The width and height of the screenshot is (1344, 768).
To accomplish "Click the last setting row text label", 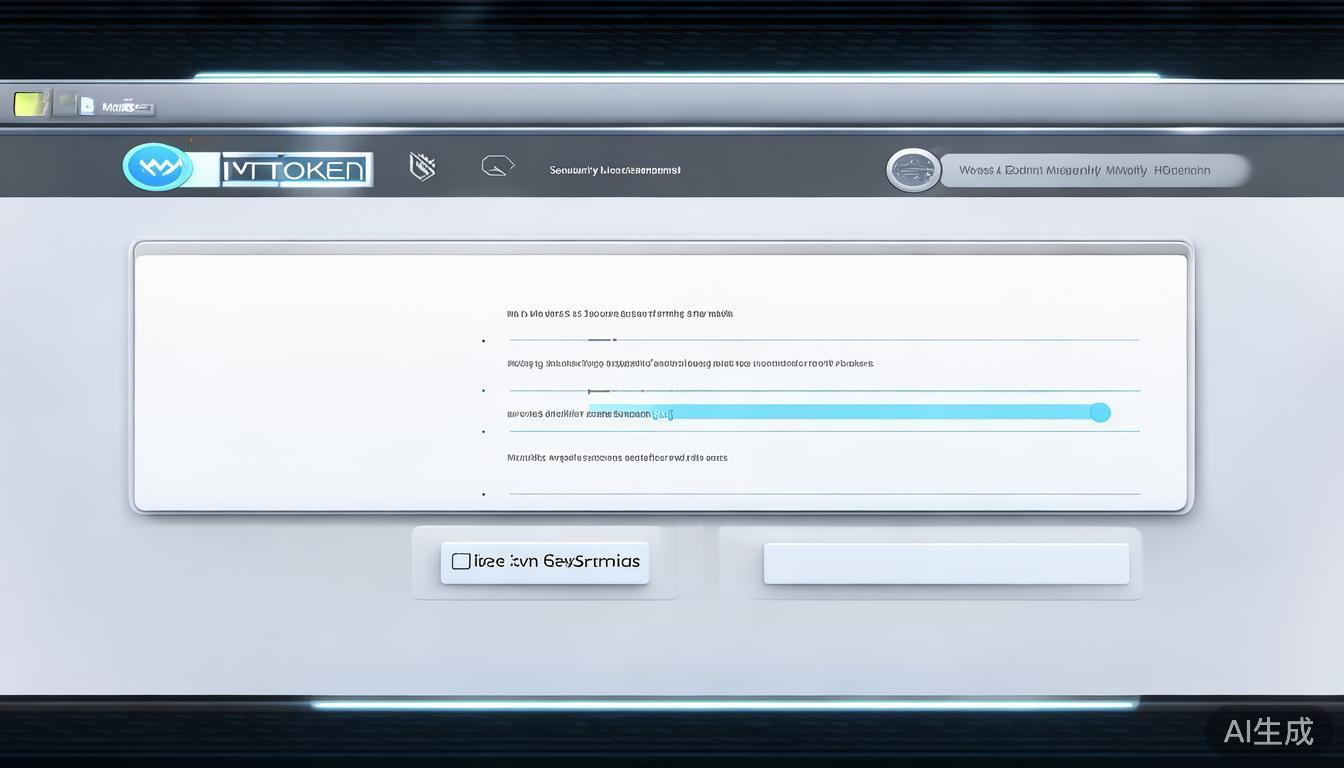I will (617, 458).
